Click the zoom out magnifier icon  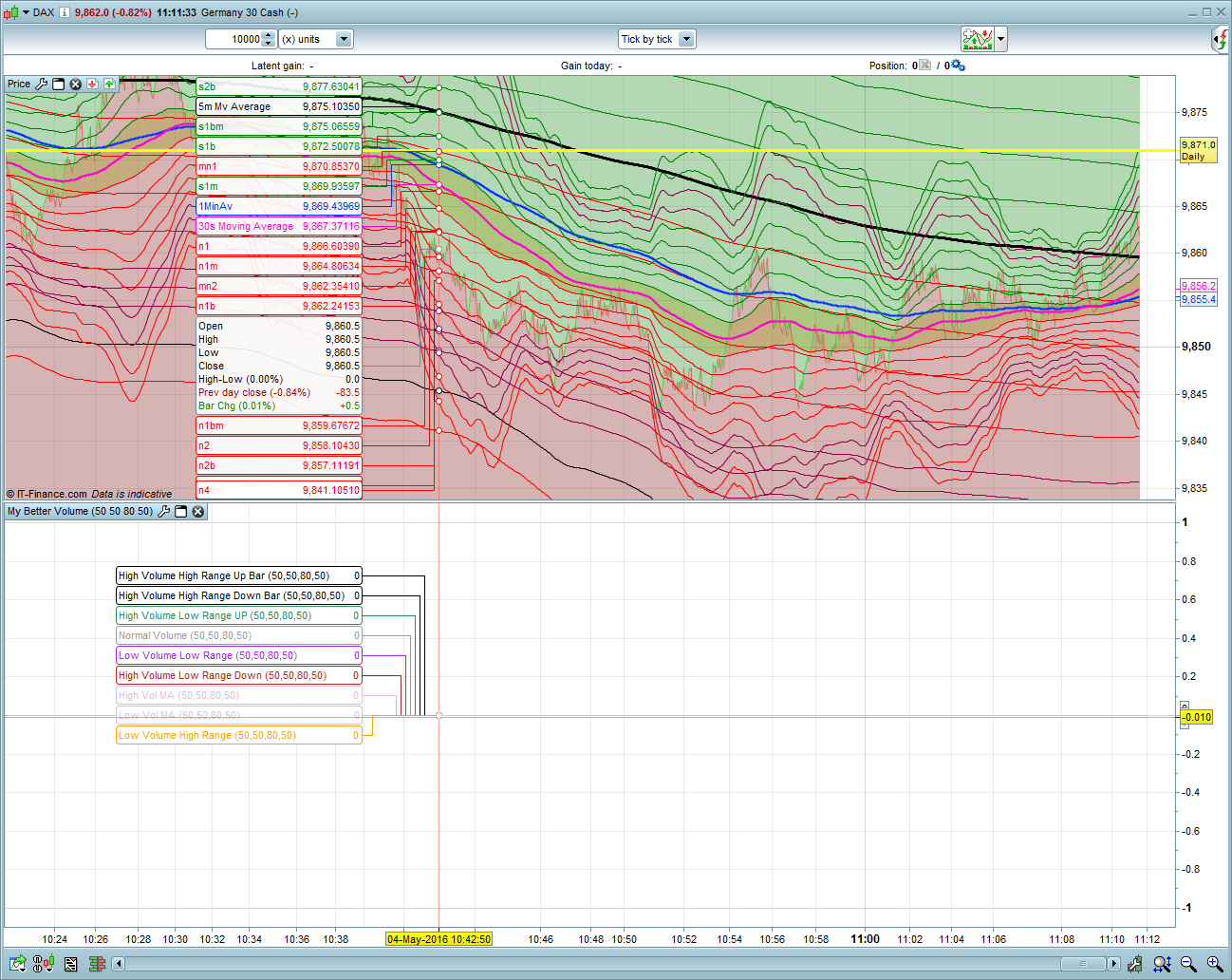1188,964
